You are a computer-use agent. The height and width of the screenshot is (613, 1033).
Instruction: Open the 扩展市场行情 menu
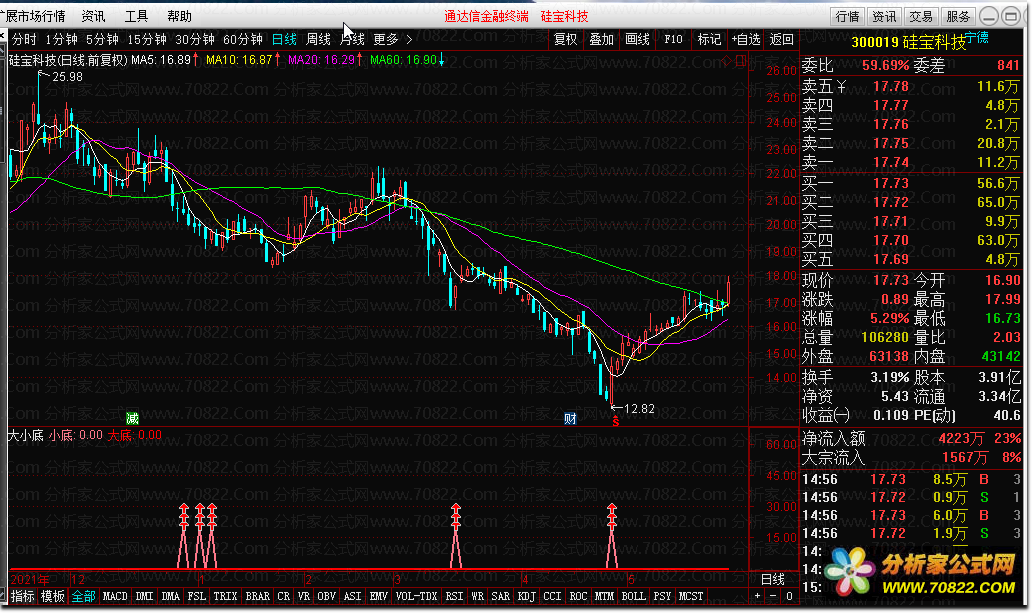33,16
